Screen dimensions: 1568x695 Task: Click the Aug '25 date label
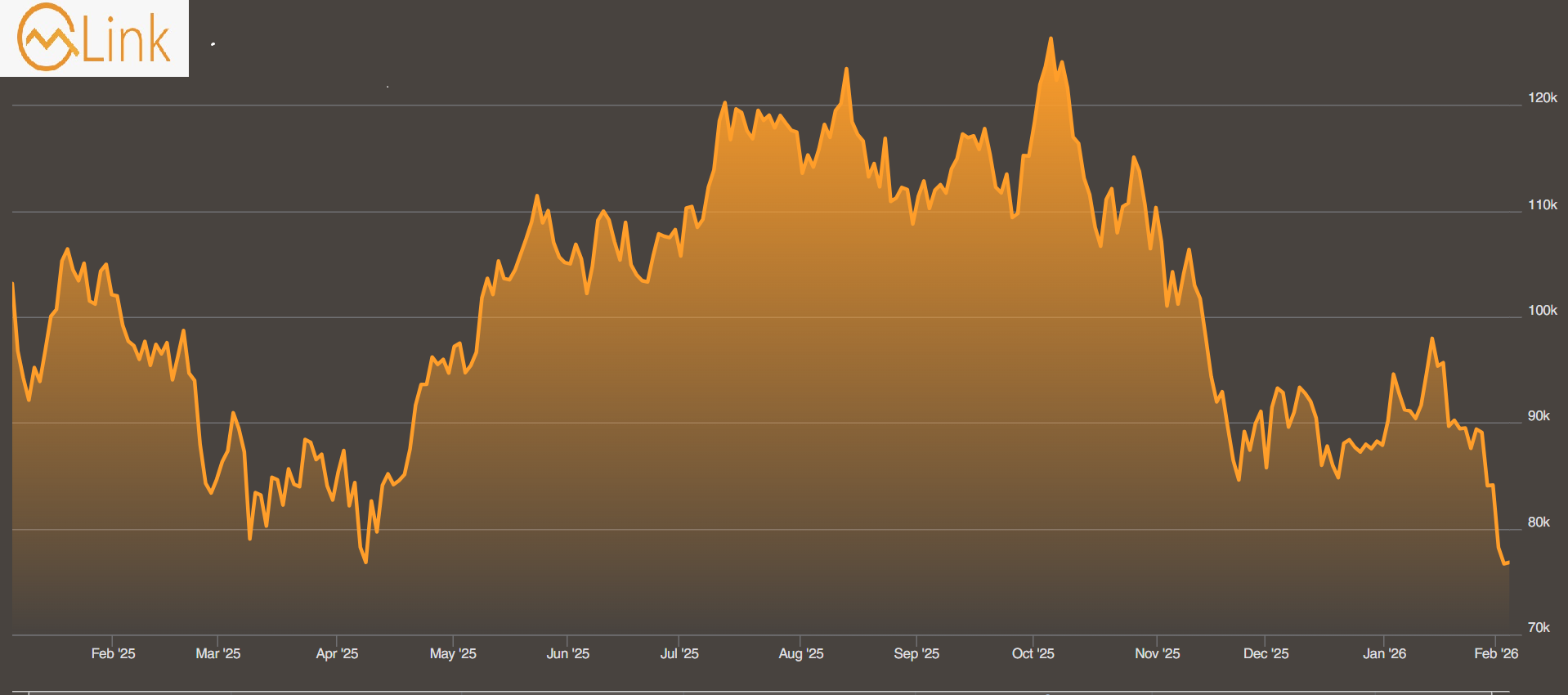pos(800,653)
